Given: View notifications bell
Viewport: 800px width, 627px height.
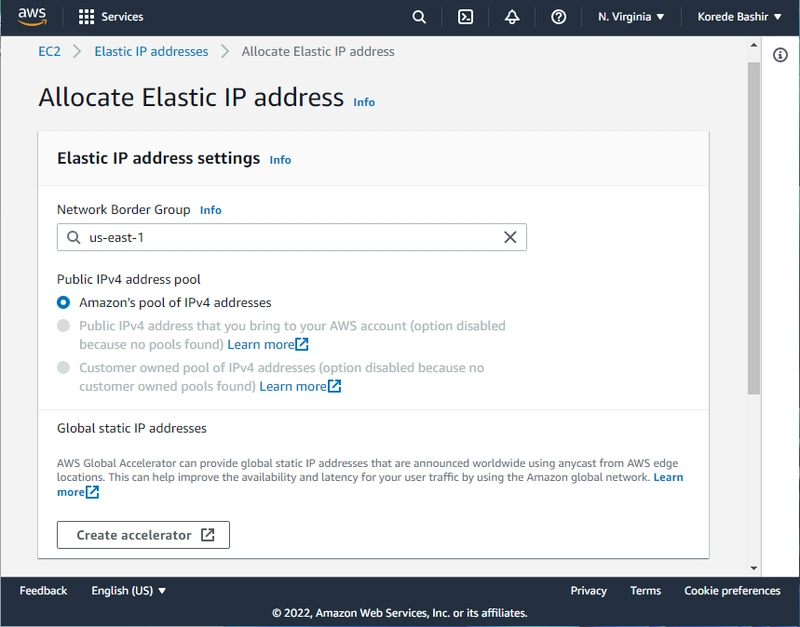Looking at the screenshot, I should point(512,17).
